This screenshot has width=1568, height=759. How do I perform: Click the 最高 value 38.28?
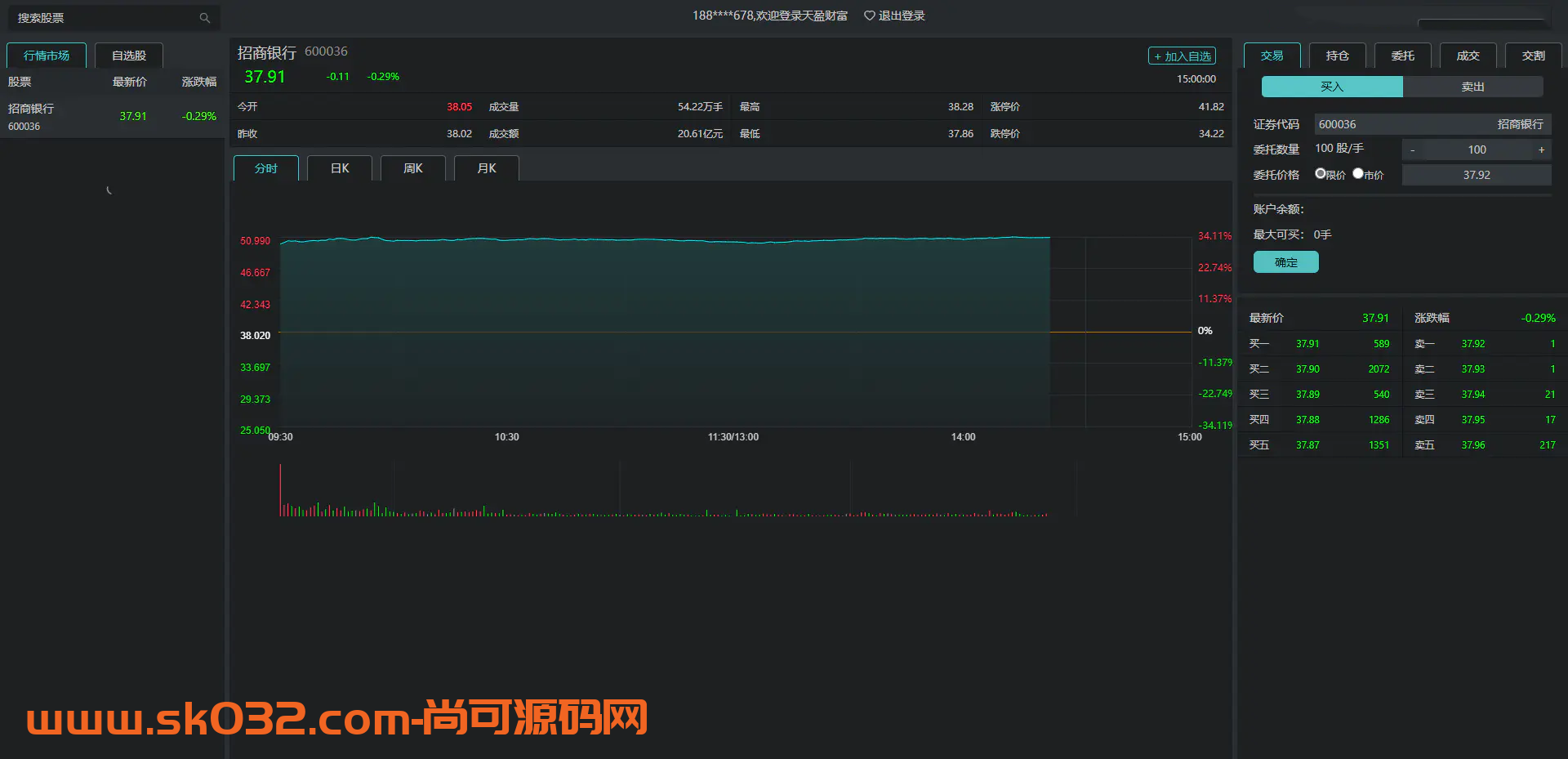[x=960, y=107]
